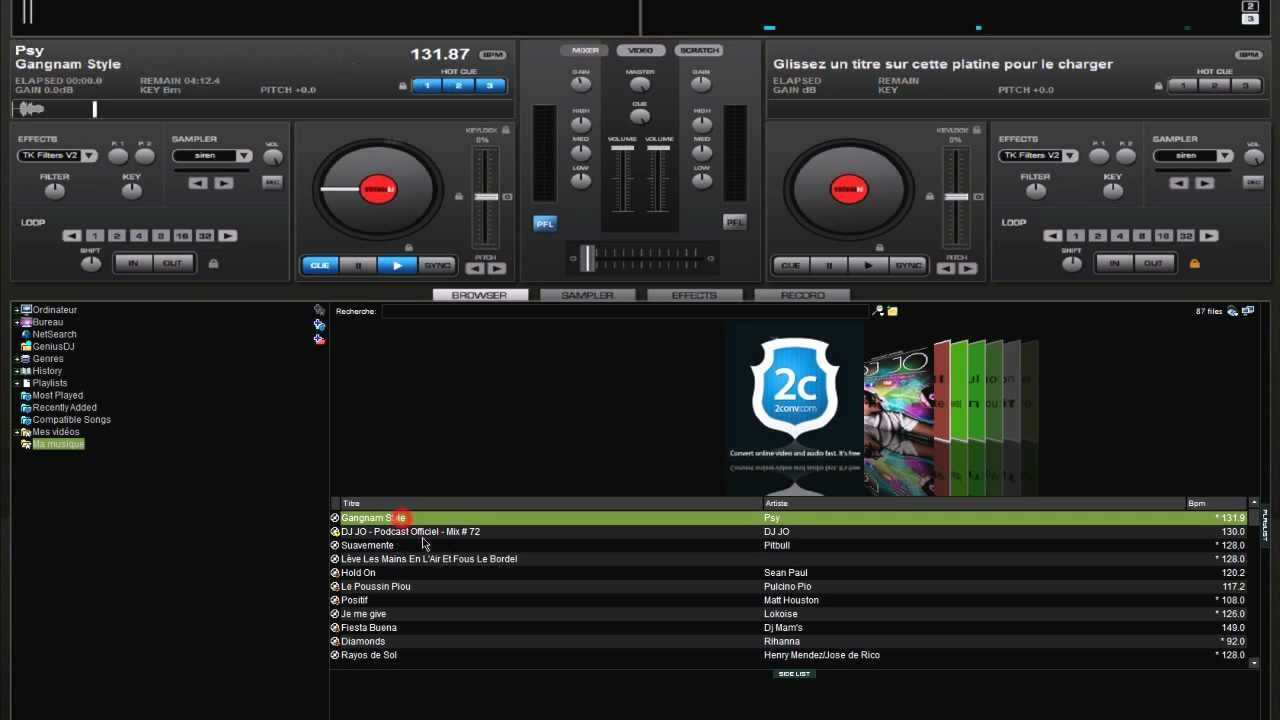
Task: Set left deck loop length to 4
Action: (x=139, y=236)
